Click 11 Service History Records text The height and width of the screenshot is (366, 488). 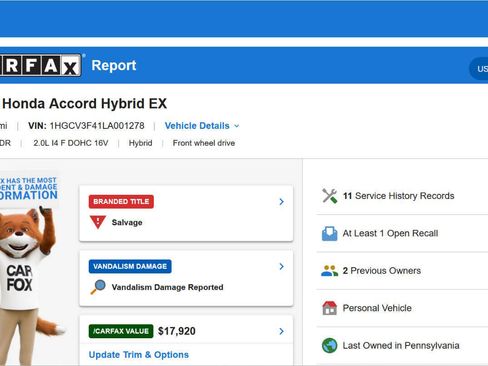point(398,196)
